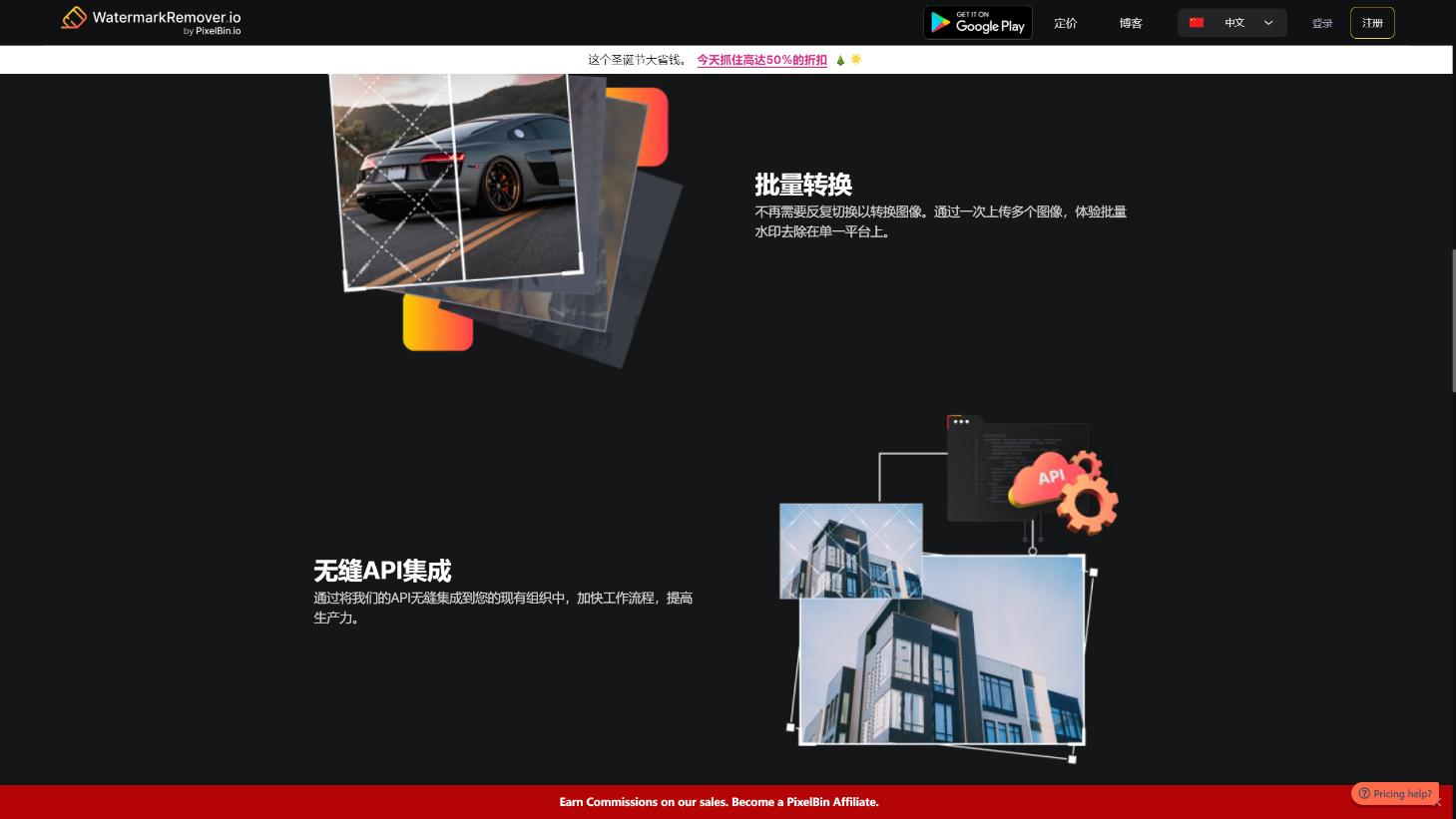Click the China flag icon
Screen dimensions: 1456x819
(1197, 23)
